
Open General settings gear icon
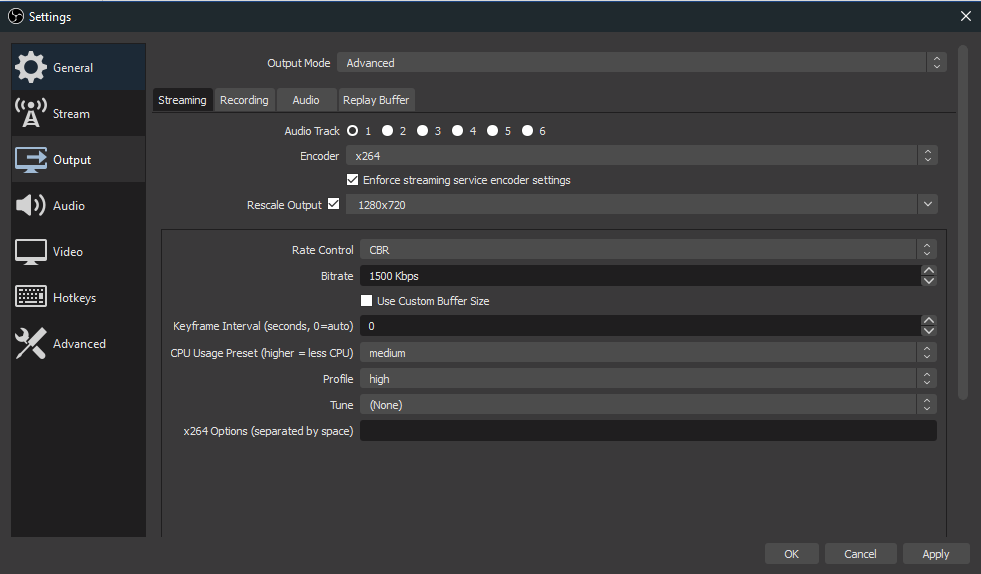coord(31,67)
